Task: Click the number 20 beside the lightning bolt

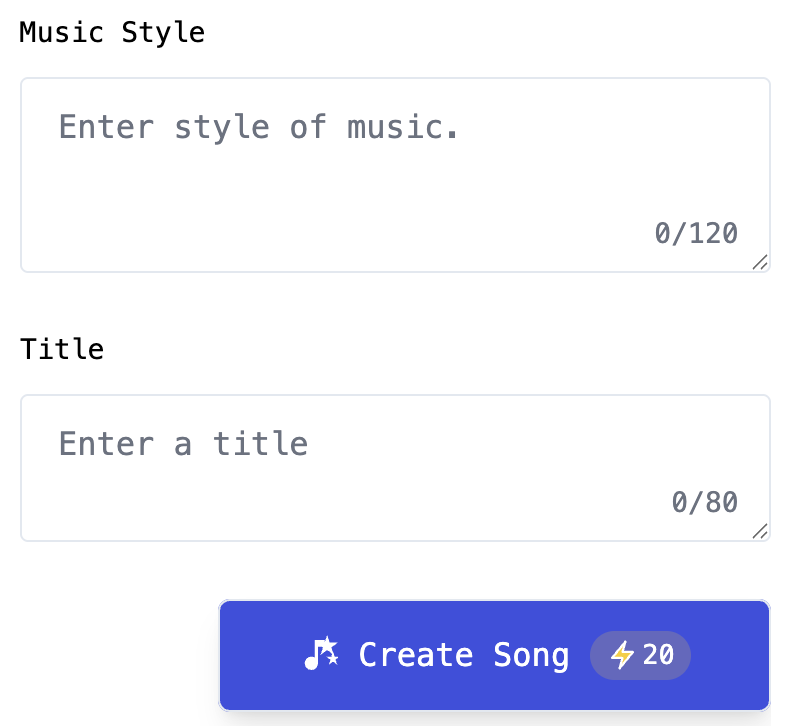Action: point(658,656)
